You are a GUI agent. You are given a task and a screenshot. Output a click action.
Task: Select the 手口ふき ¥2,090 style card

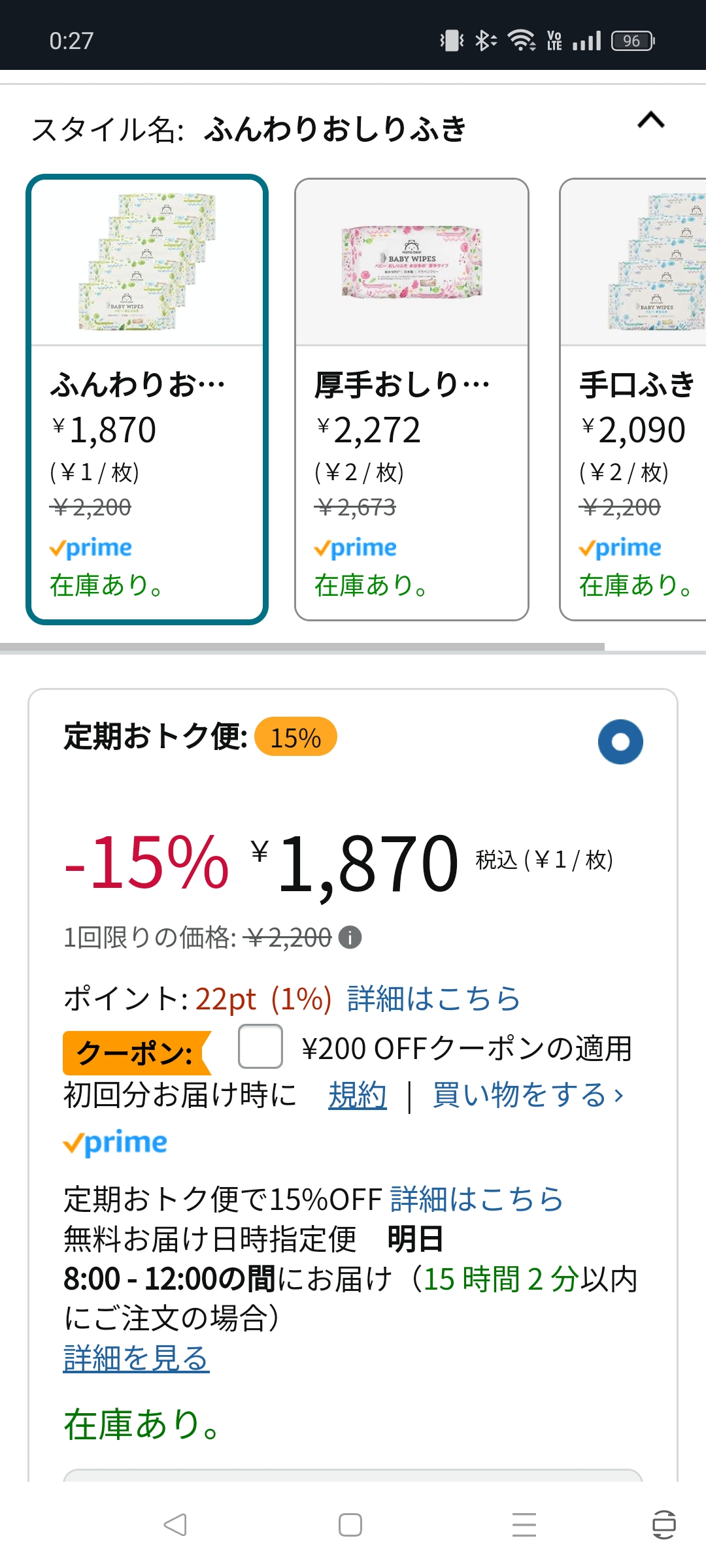click(633, 399)
